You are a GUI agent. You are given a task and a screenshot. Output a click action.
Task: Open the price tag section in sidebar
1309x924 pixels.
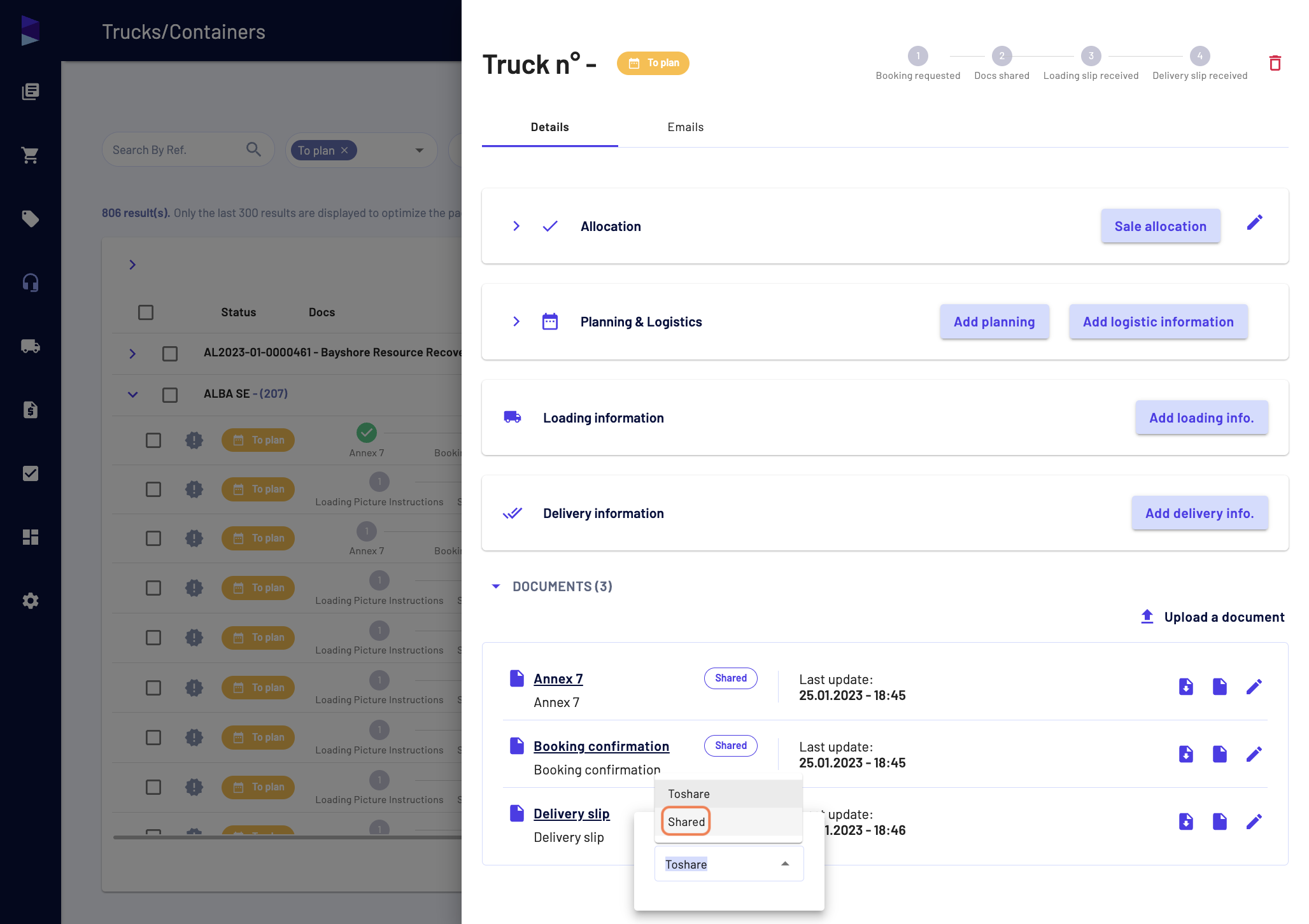pyautogui.click(x=30, y=219)
